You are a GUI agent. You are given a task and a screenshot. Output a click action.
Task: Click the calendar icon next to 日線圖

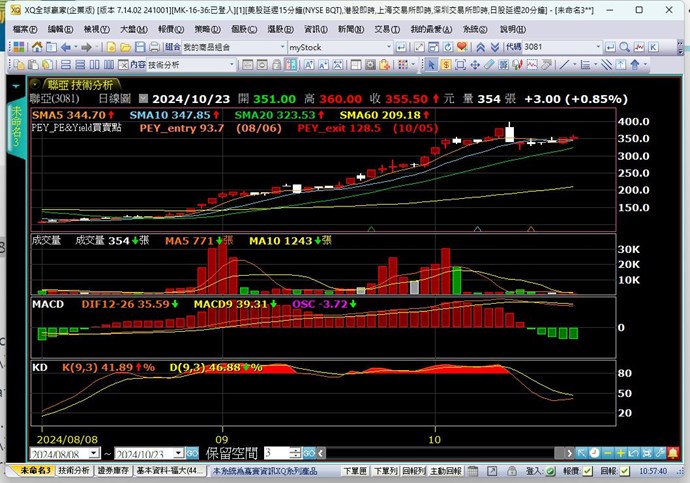(x=143, y=99)
